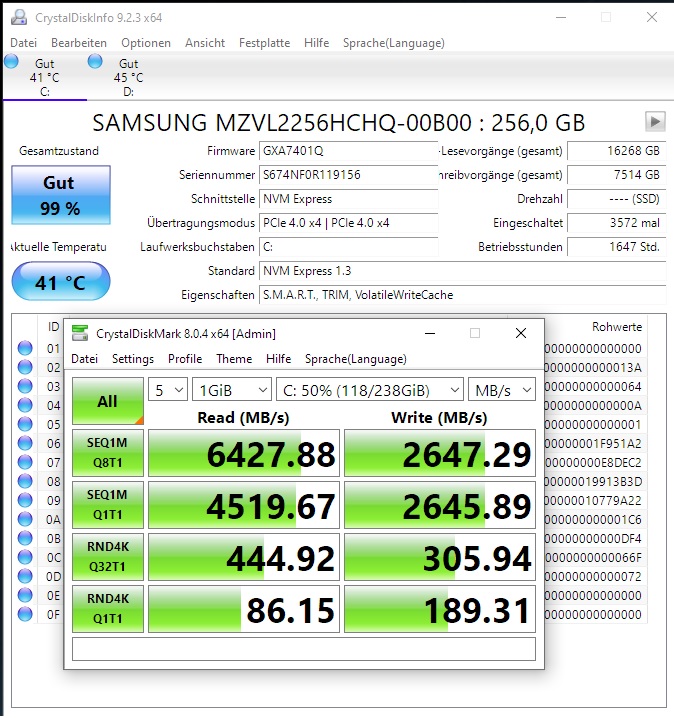The height and width of the screenshot is (718, 674).
Task: Click status dot for attribute ID 08
Action: point(25,481)
